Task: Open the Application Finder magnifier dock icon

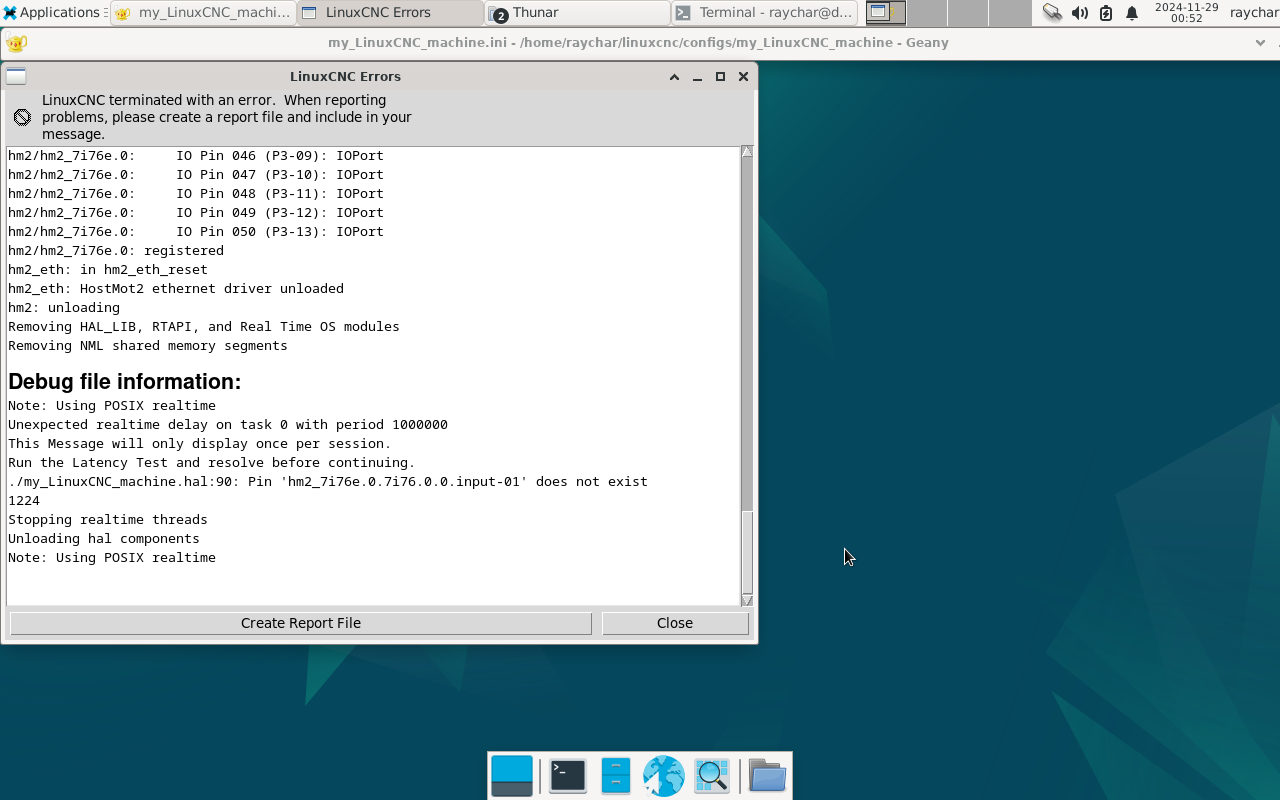Action: tap(712, 776)
